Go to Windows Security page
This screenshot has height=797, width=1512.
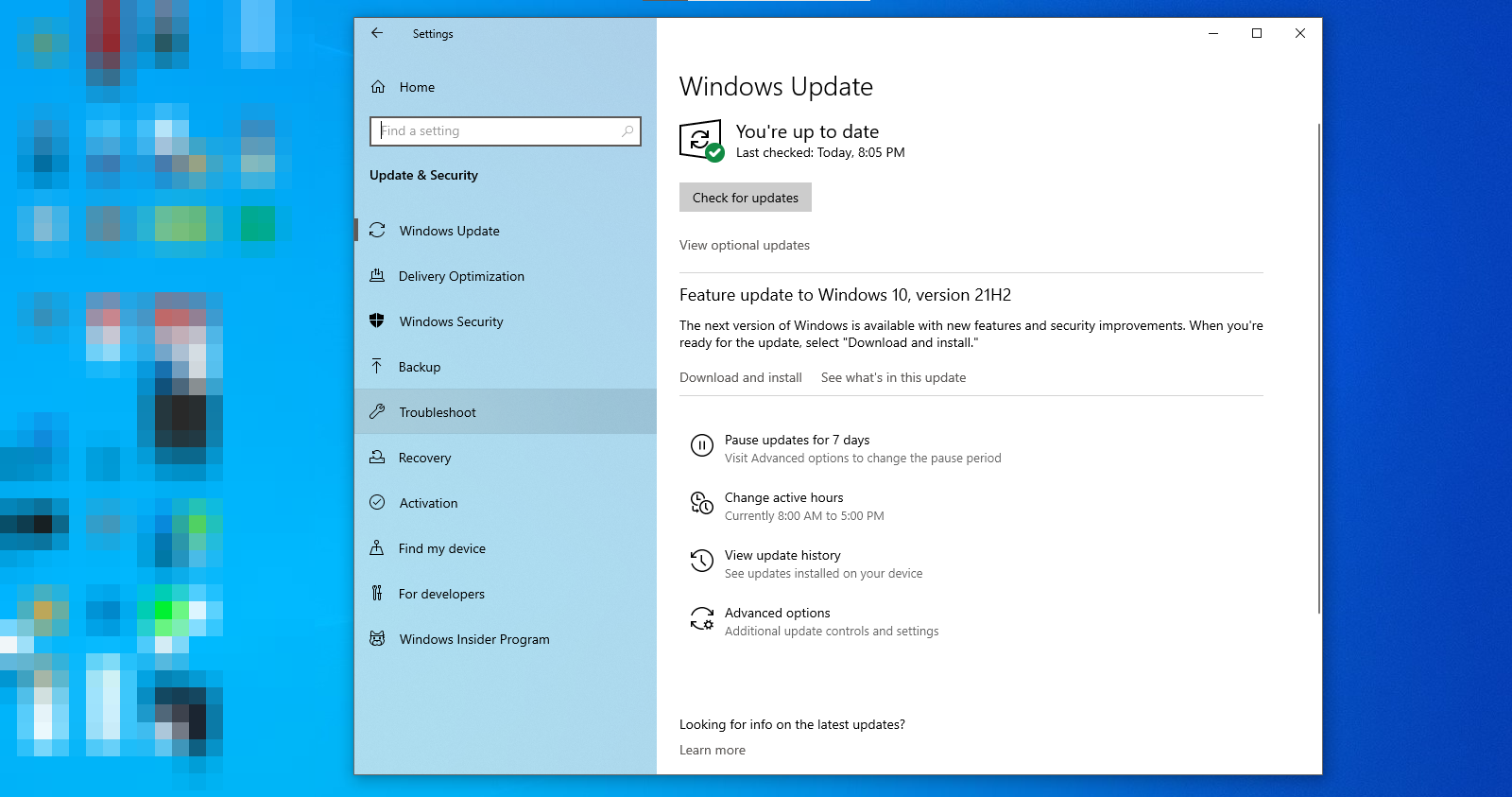[x=506, y=321]
